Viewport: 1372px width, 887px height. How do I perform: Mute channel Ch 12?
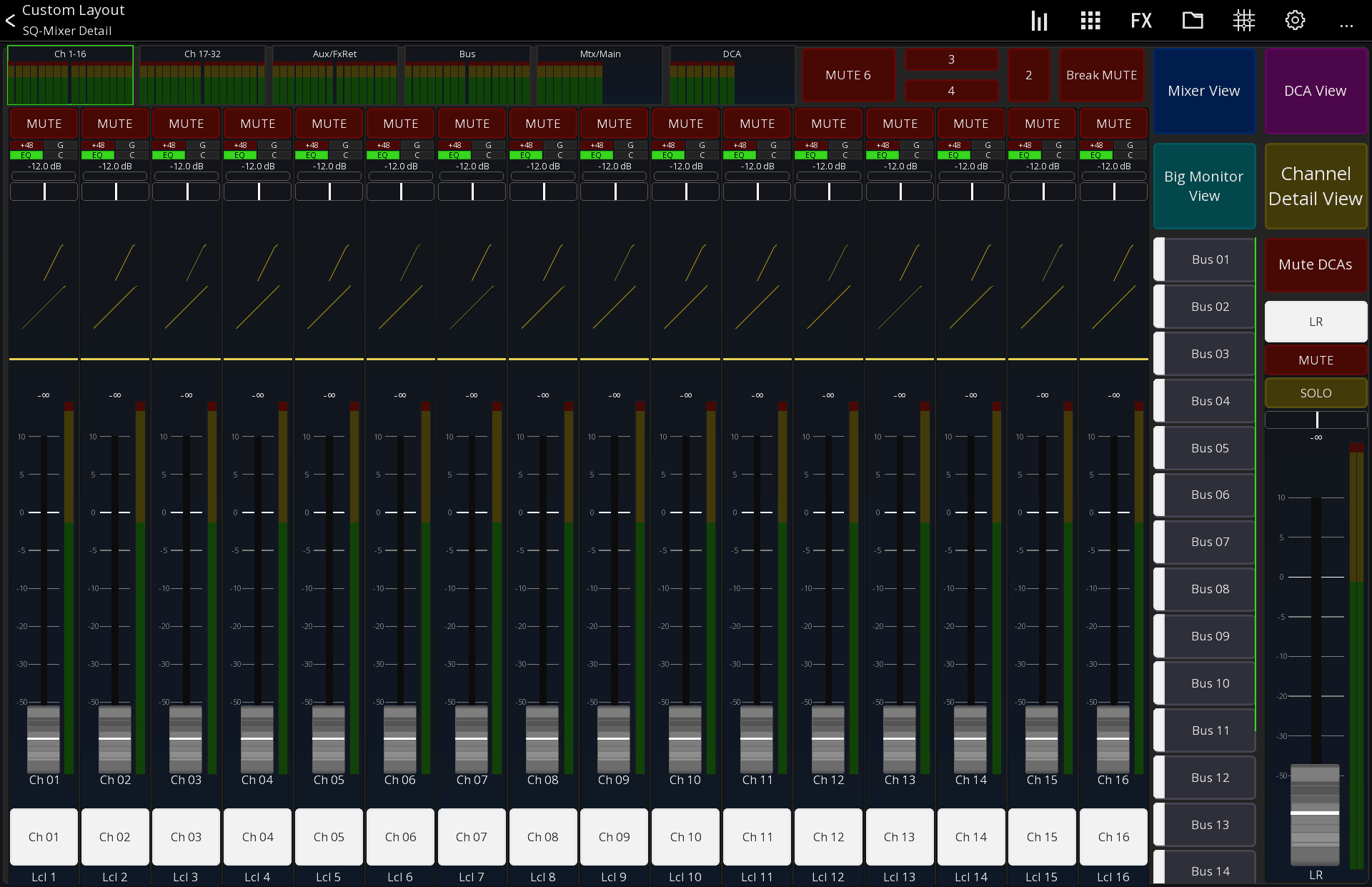(x=828, y=124)
